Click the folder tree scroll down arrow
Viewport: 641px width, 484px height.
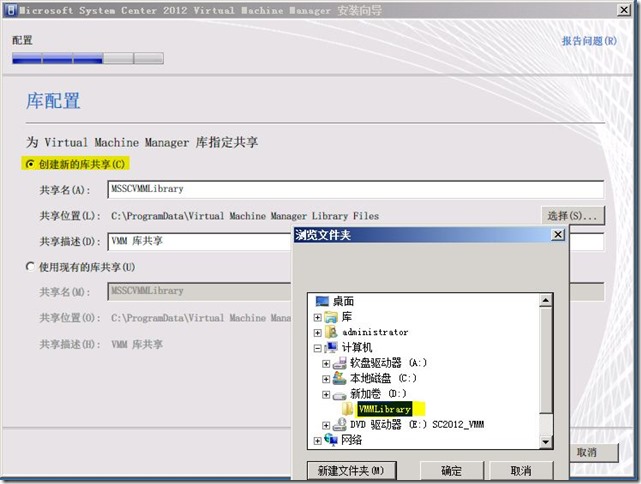[x=545, y=441]
